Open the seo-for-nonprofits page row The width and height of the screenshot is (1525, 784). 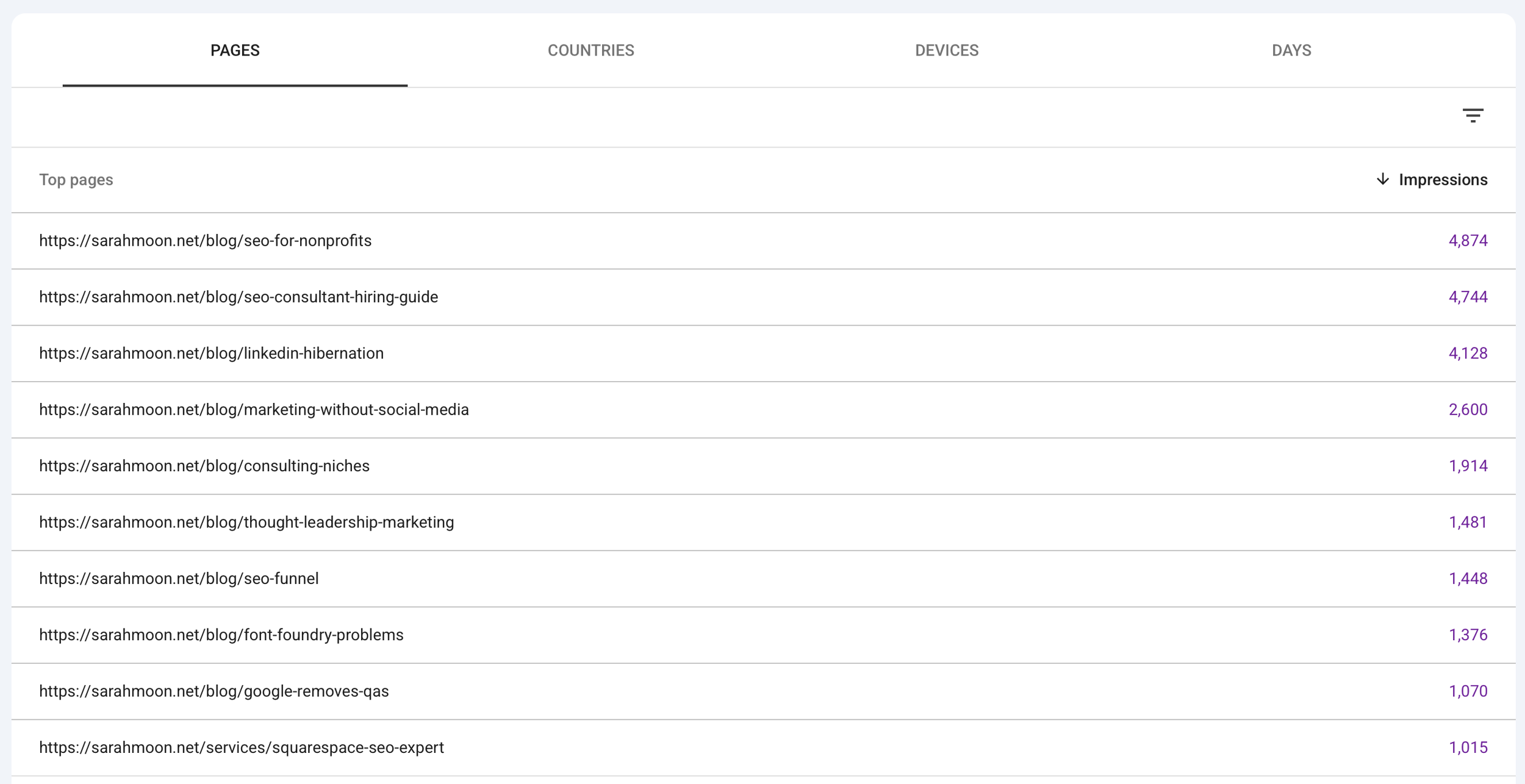(763, 241)
